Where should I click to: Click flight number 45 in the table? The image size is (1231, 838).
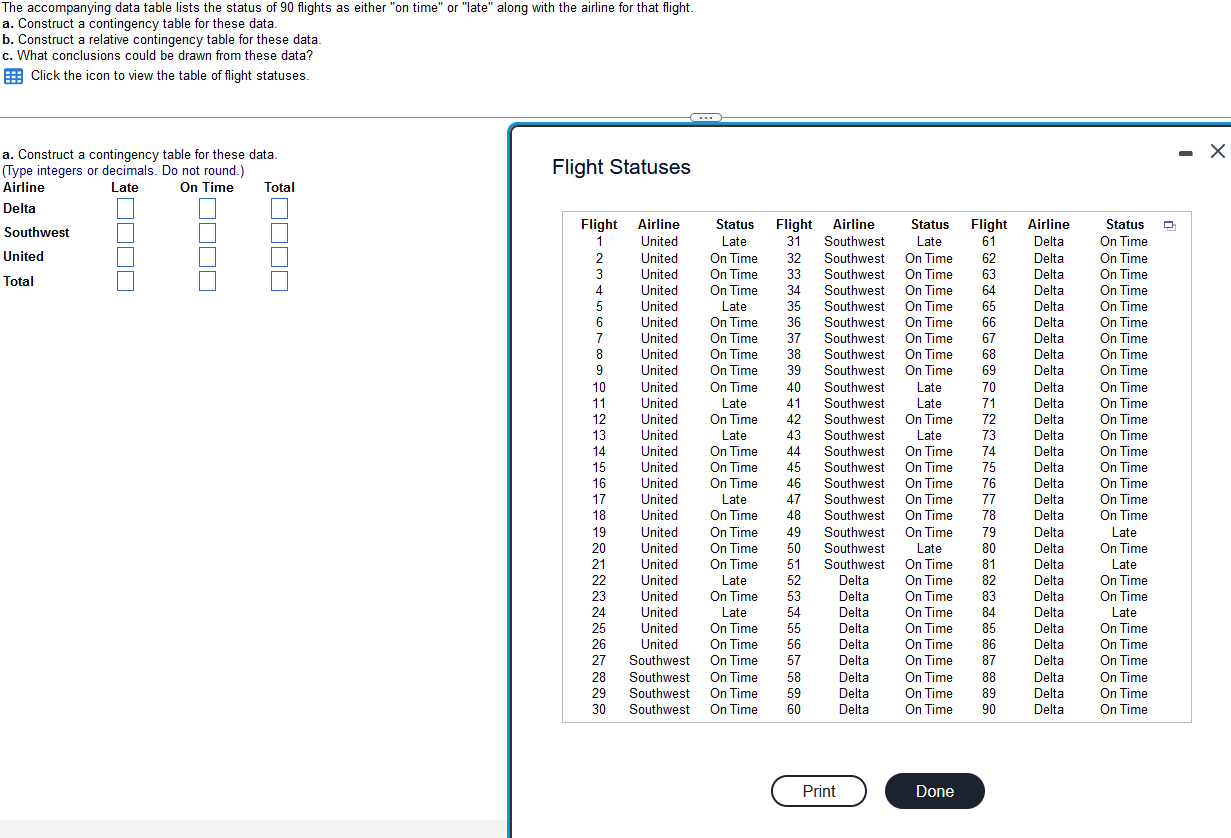point(794,467)
